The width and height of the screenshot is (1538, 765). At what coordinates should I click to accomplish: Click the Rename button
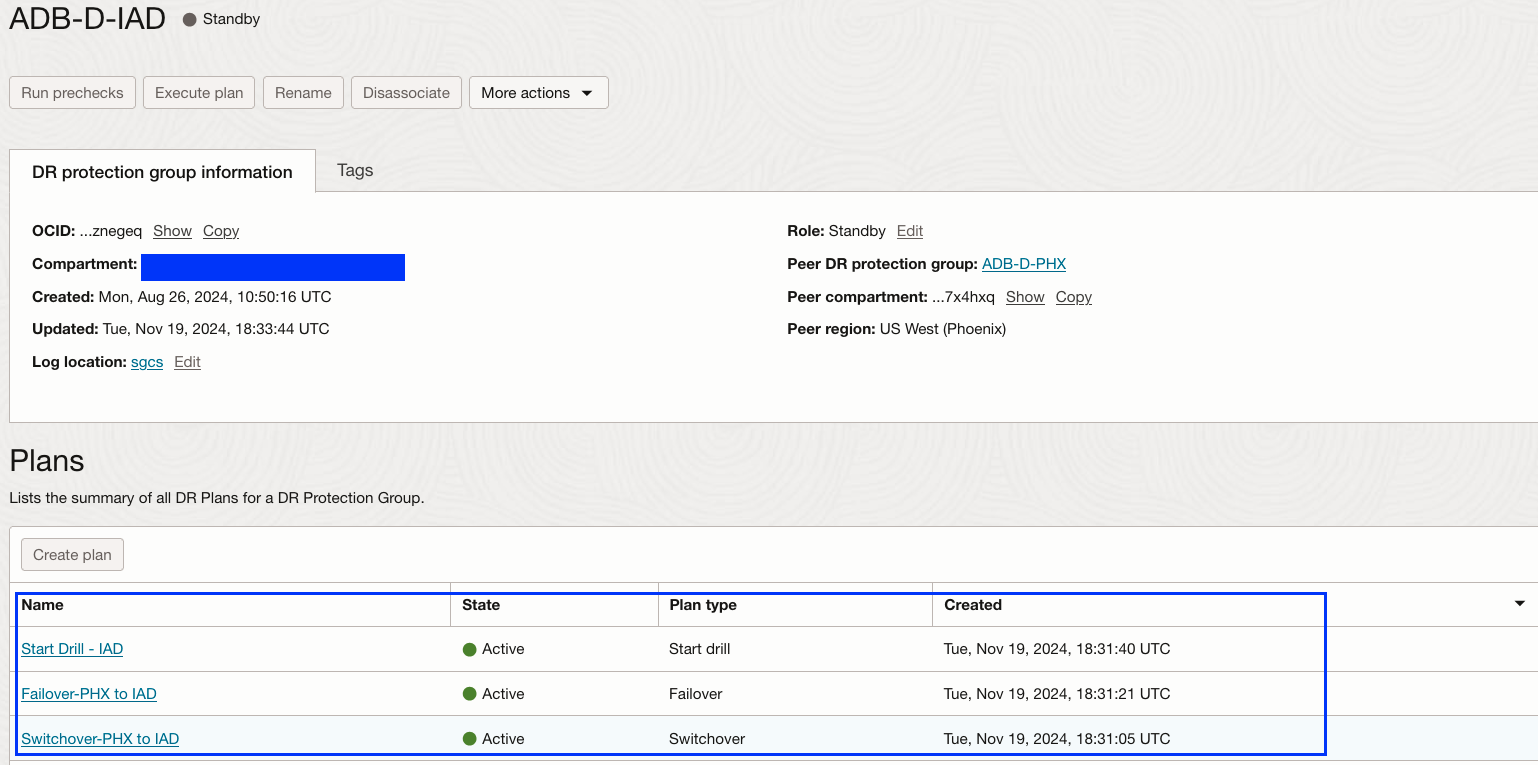[x=303, y=93]
